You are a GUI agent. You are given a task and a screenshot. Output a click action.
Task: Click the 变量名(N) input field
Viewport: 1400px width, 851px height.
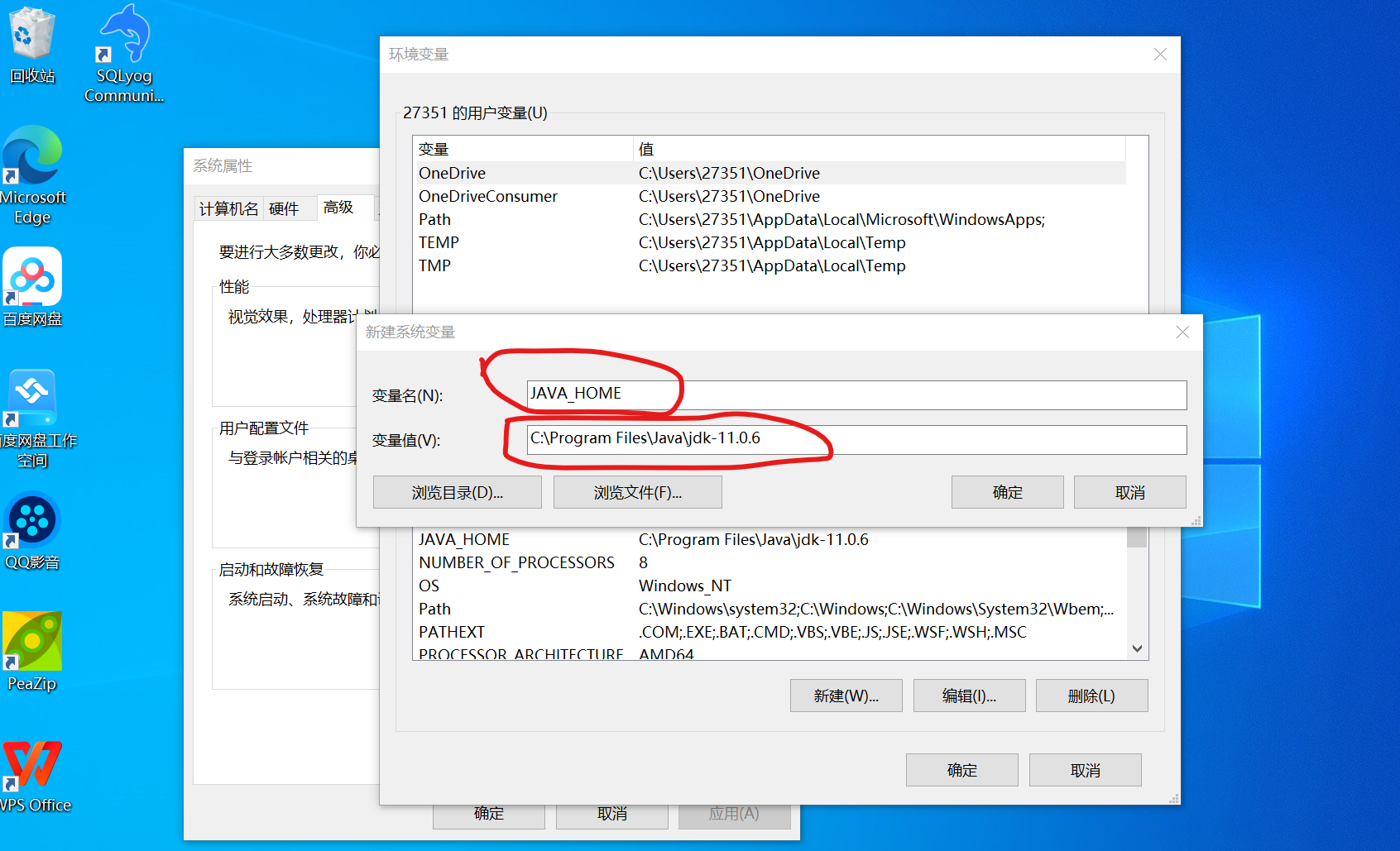[856, 394]
